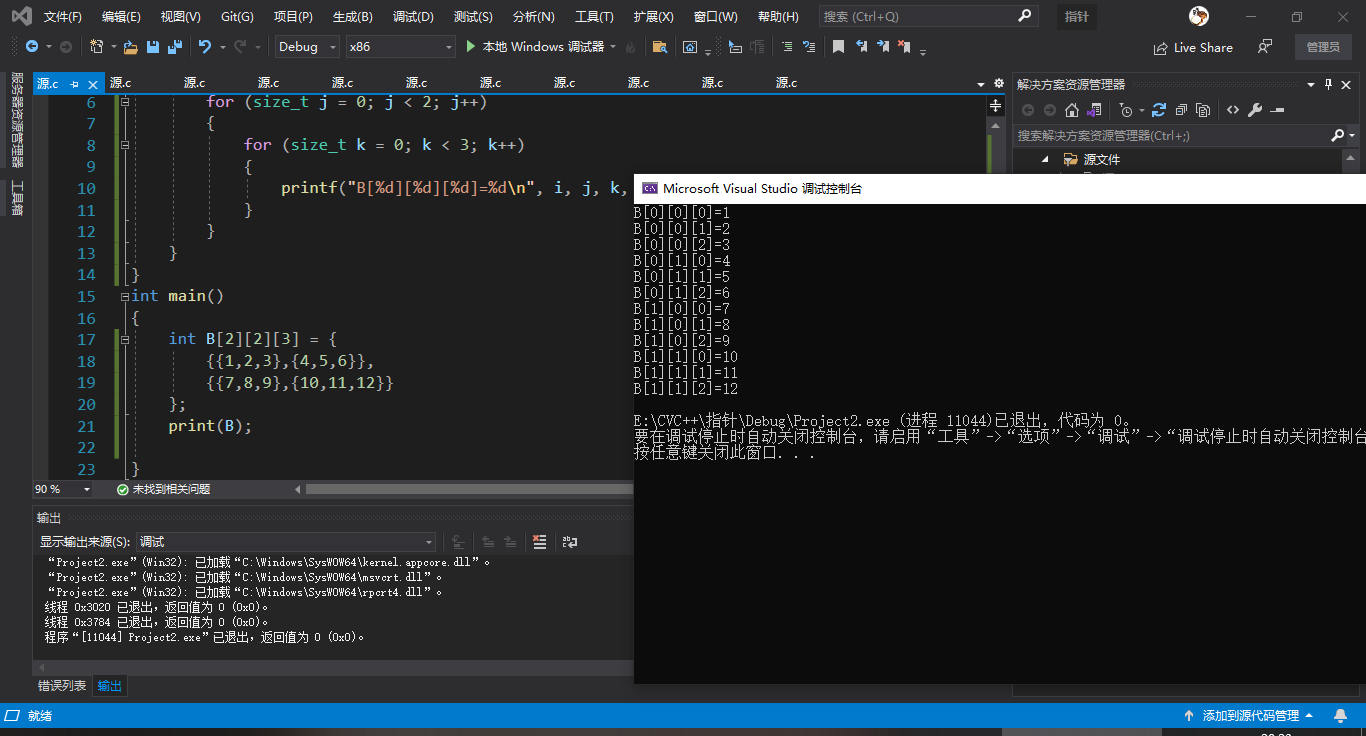Collapse the for k loop fold
The image size is (1366, 736).
pyautogui.click(x=125, y=145)
